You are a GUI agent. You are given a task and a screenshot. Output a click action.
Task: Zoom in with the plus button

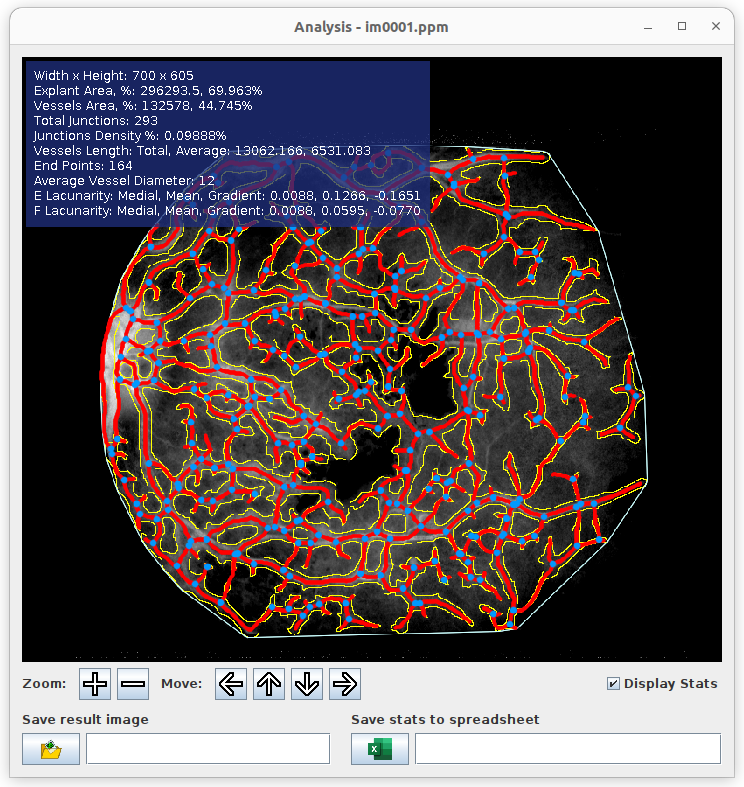tap(95, 684)
